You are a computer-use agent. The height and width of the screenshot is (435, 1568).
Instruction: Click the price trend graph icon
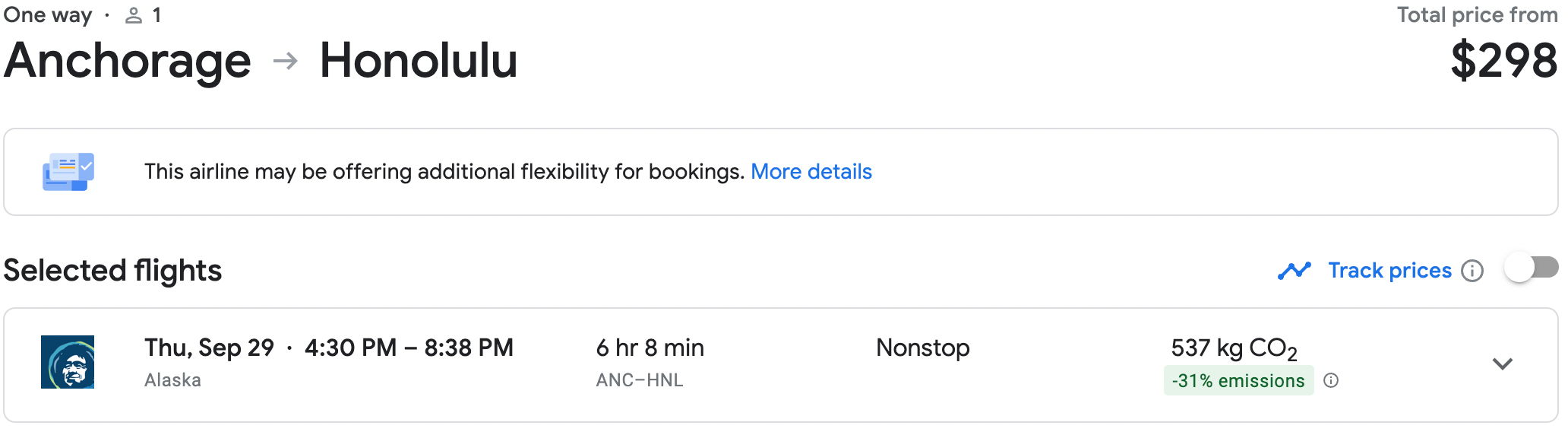pos(1295,271)
